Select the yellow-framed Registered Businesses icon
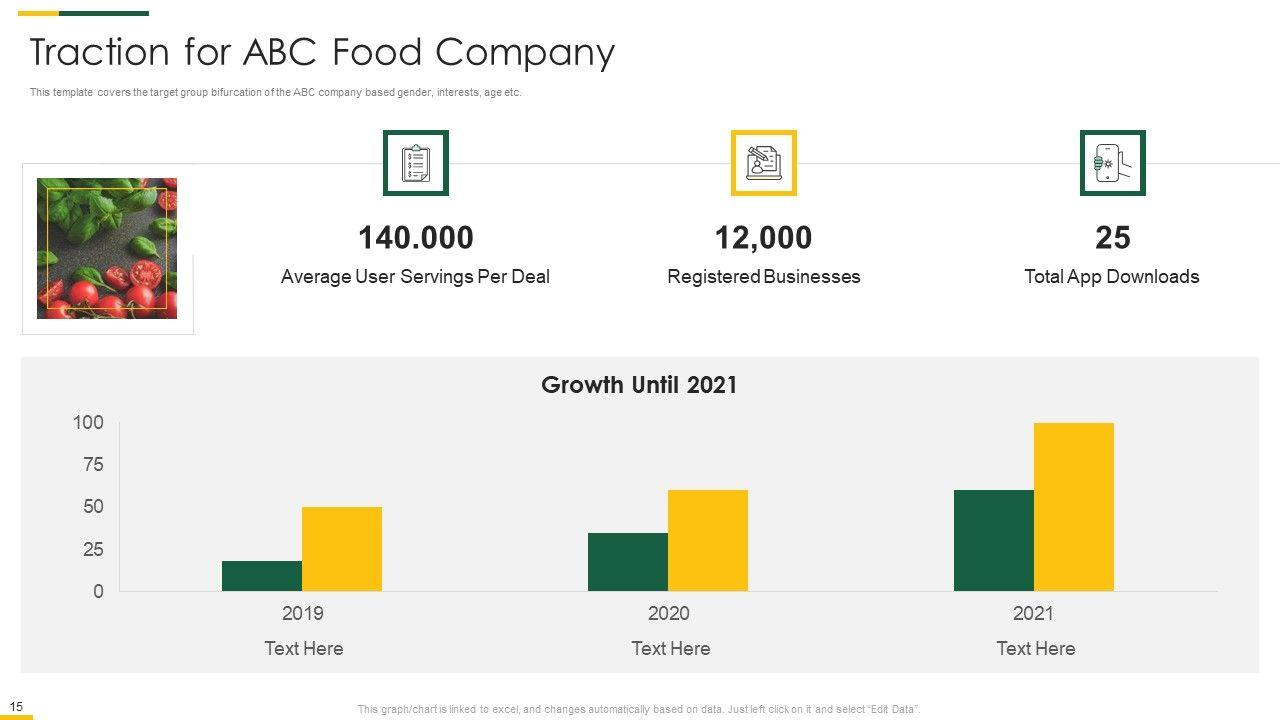Viewport: 1280px width, 720px height. tap(763, 163)
